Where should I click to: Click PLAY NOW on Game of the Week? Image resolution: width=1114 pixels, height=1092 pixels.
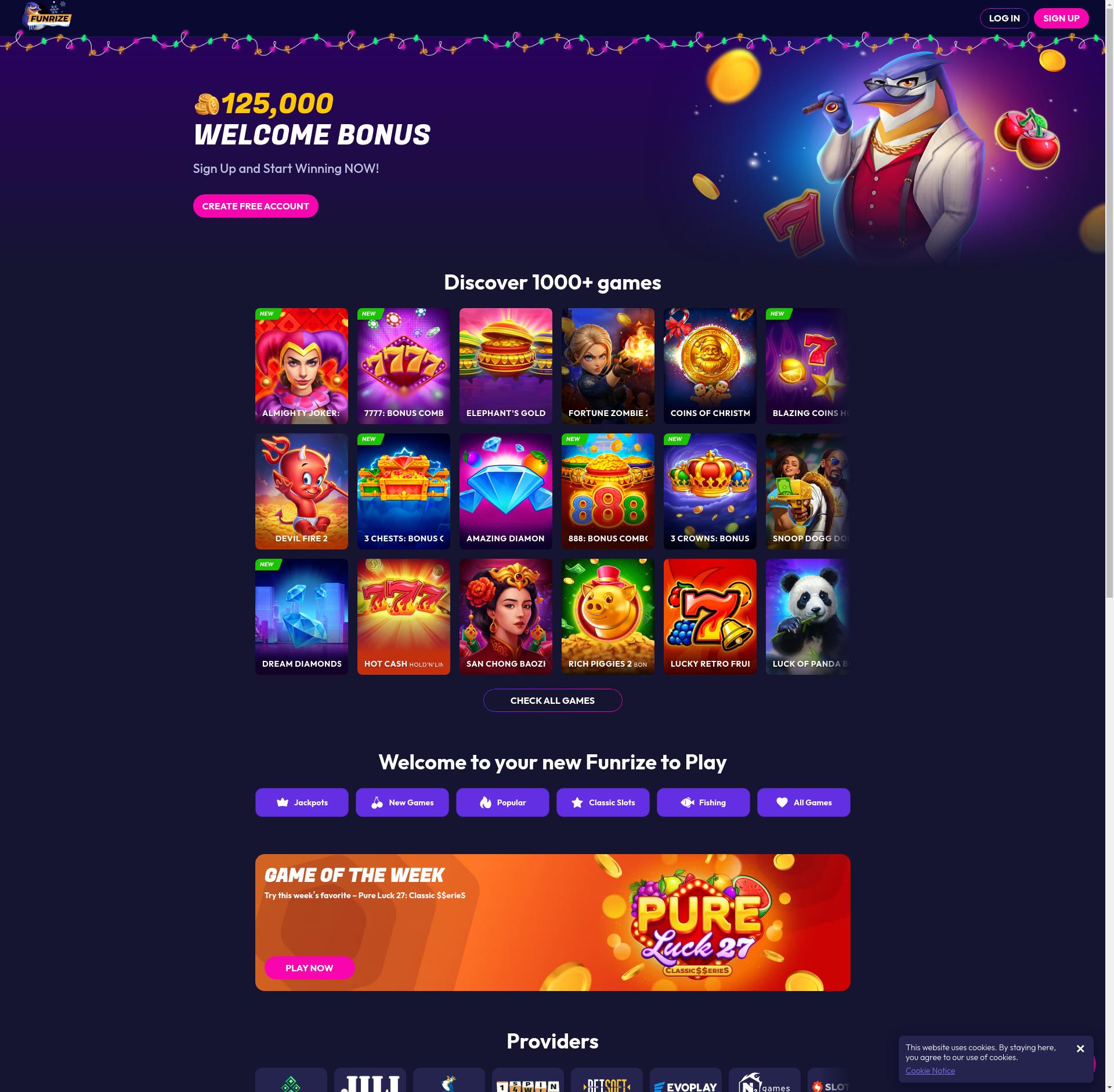[309, 968]
